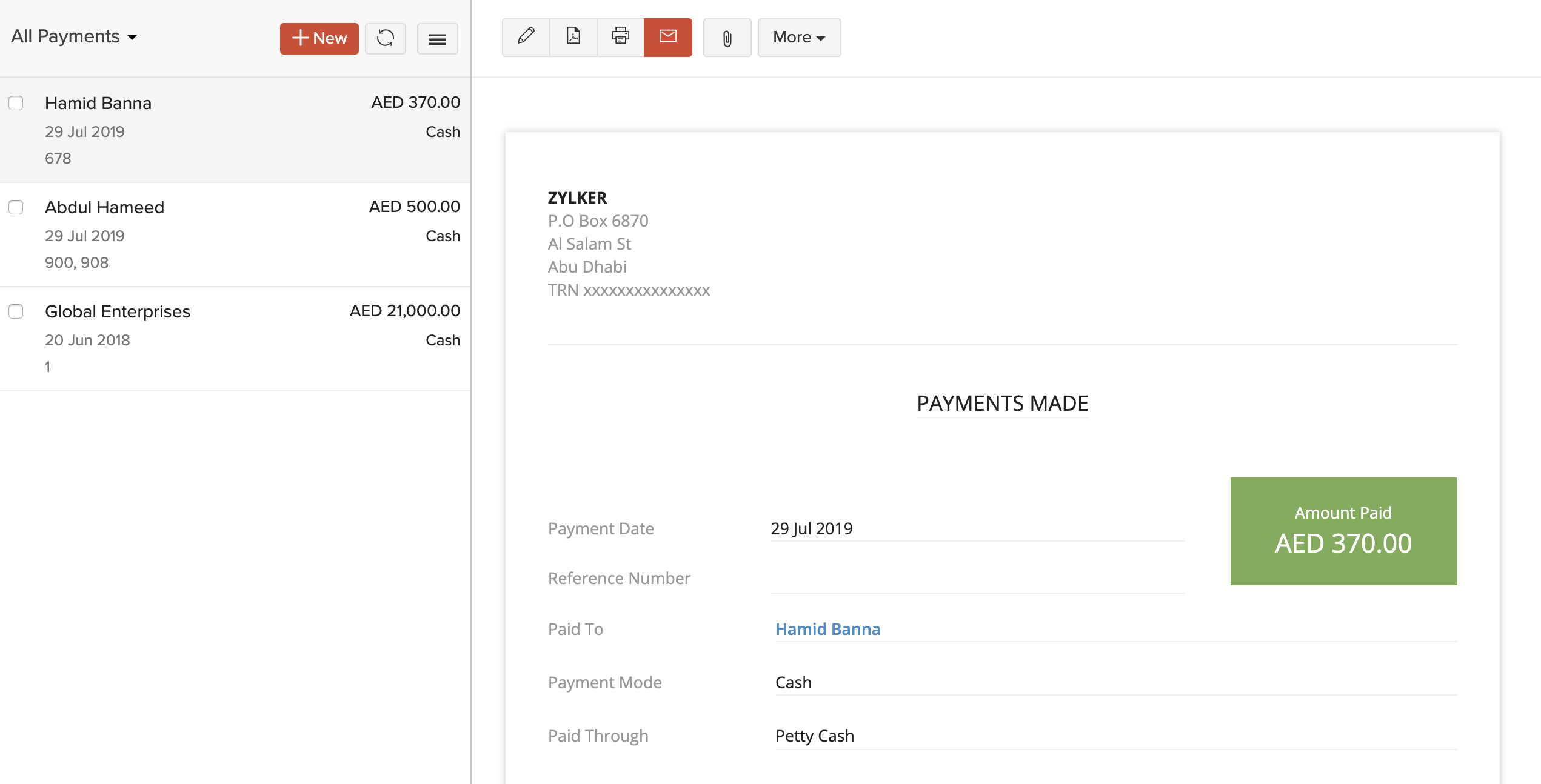Follow the Hamid Banna vendor link
The image size is (1541, 784).
pos(827,629)
